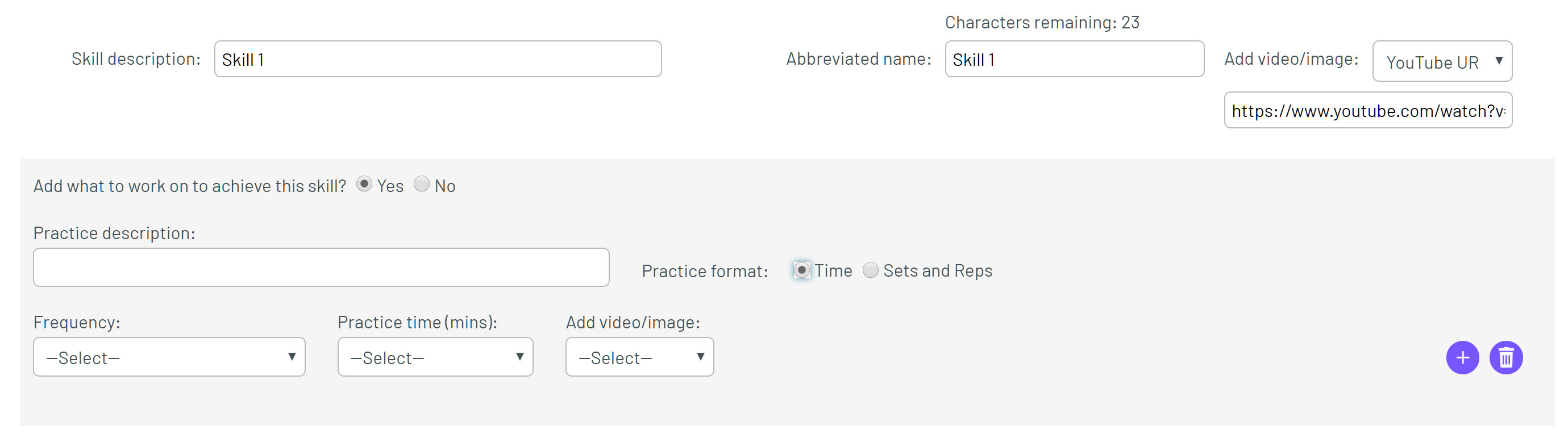This screenshot has height=434, width=1568.
Task: Click the YouTube watch URL input field
Action: [1368, 110]
